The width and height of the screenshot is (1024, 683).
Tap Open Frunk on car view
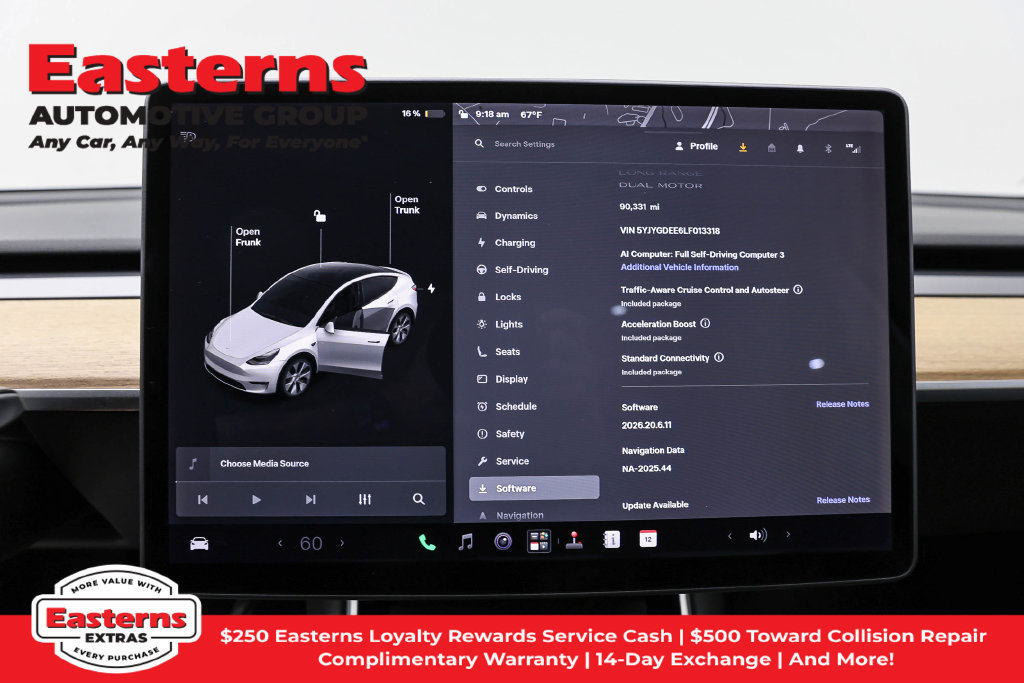tap(248, 236)
